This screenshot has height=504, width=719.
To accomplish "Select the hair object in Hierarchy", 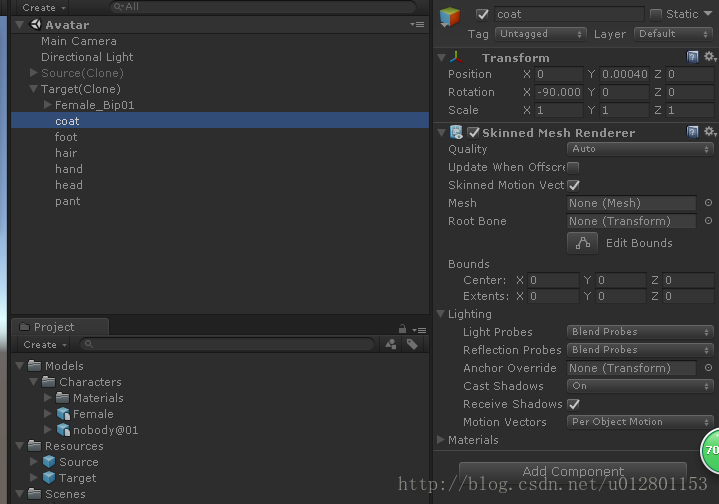I will (x=66, y=153).
